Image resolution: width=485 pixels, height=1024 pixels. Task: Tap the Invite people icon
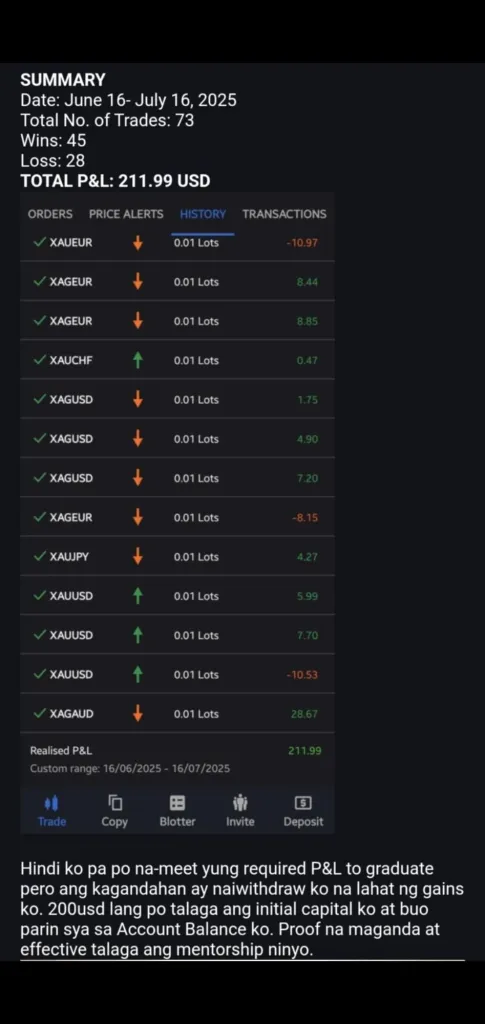click(240, 803)
